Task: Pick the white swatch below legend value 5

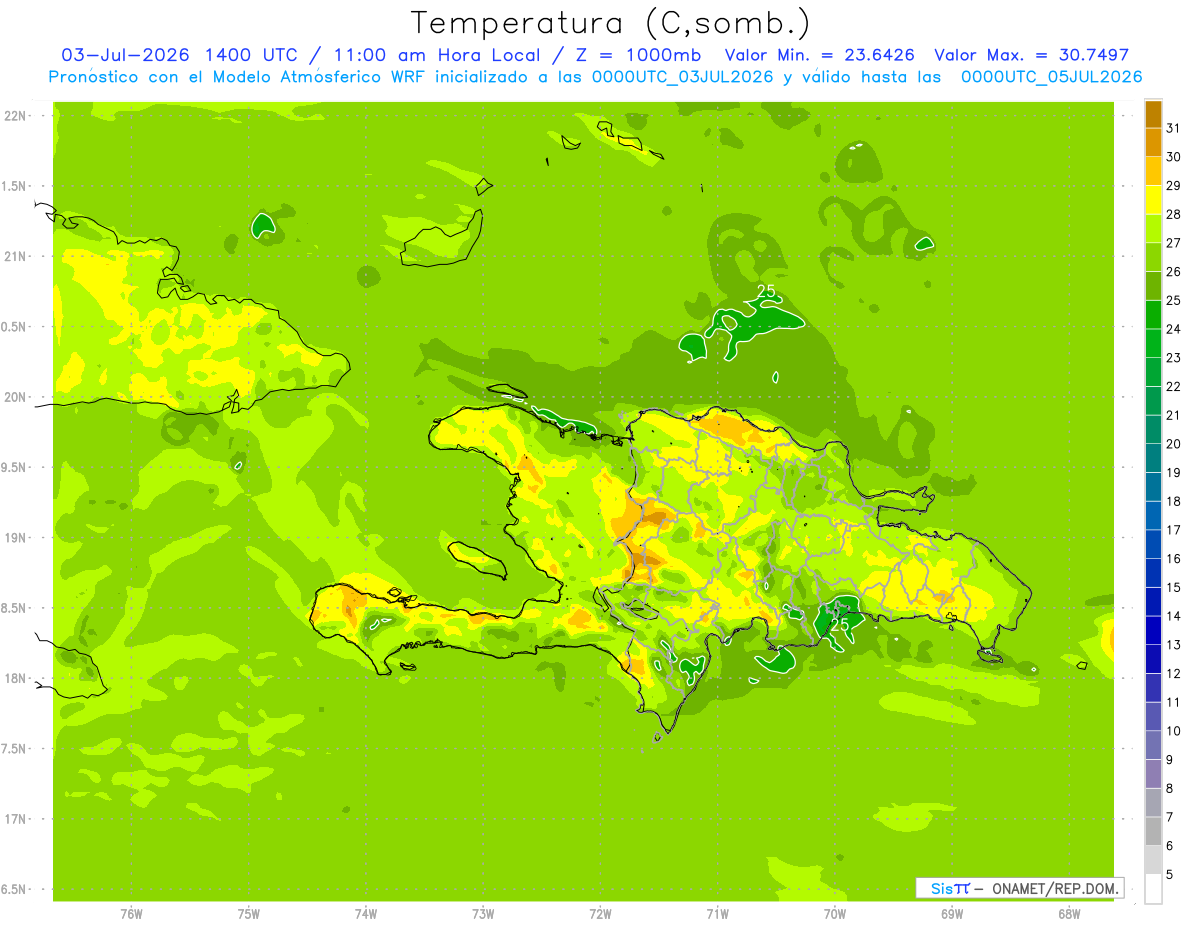Action: [x=1153, y=888]
